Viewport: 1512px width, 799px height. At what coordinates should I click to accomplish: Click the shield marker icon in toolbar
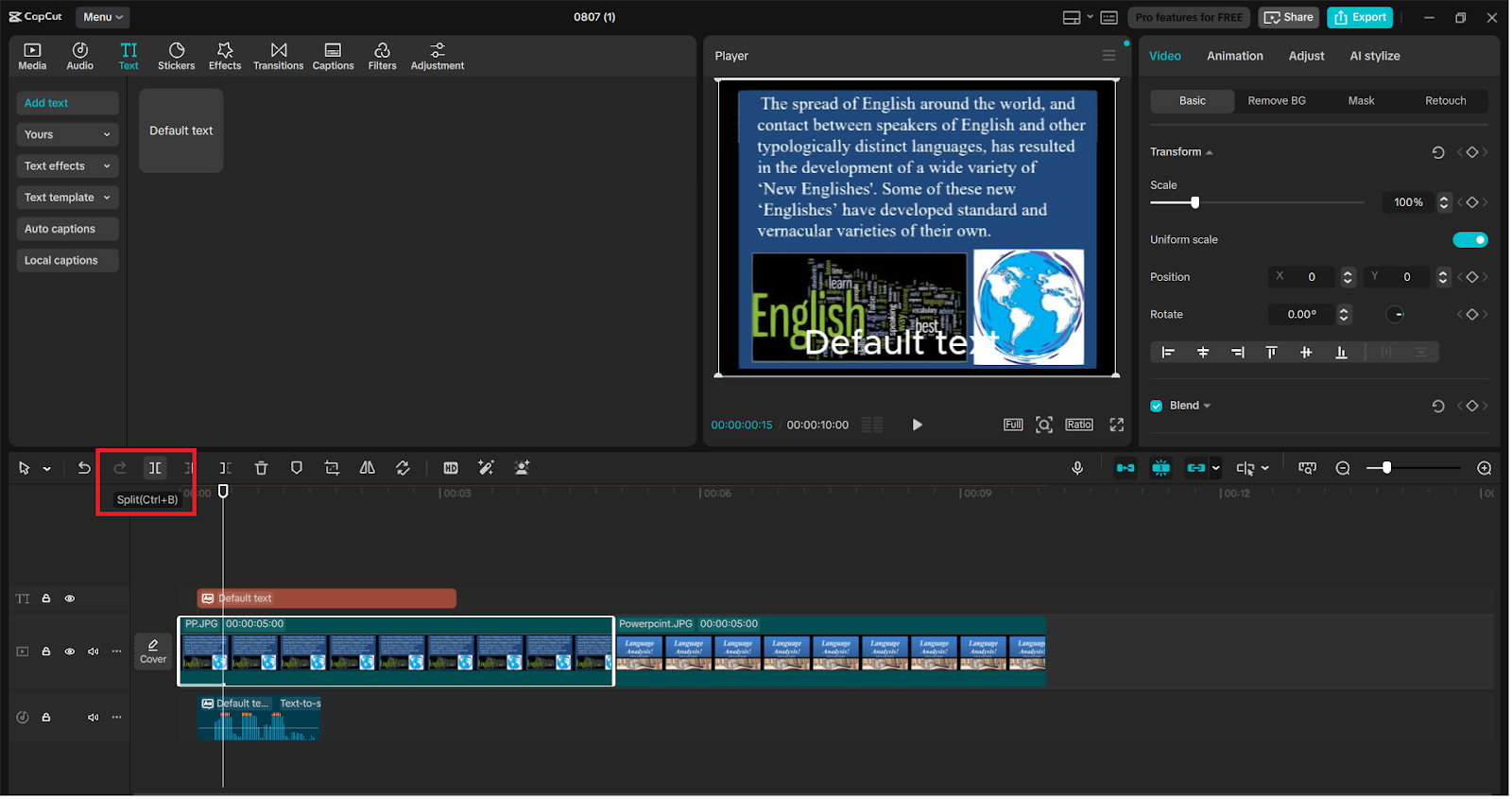click(x=297, y=468)
